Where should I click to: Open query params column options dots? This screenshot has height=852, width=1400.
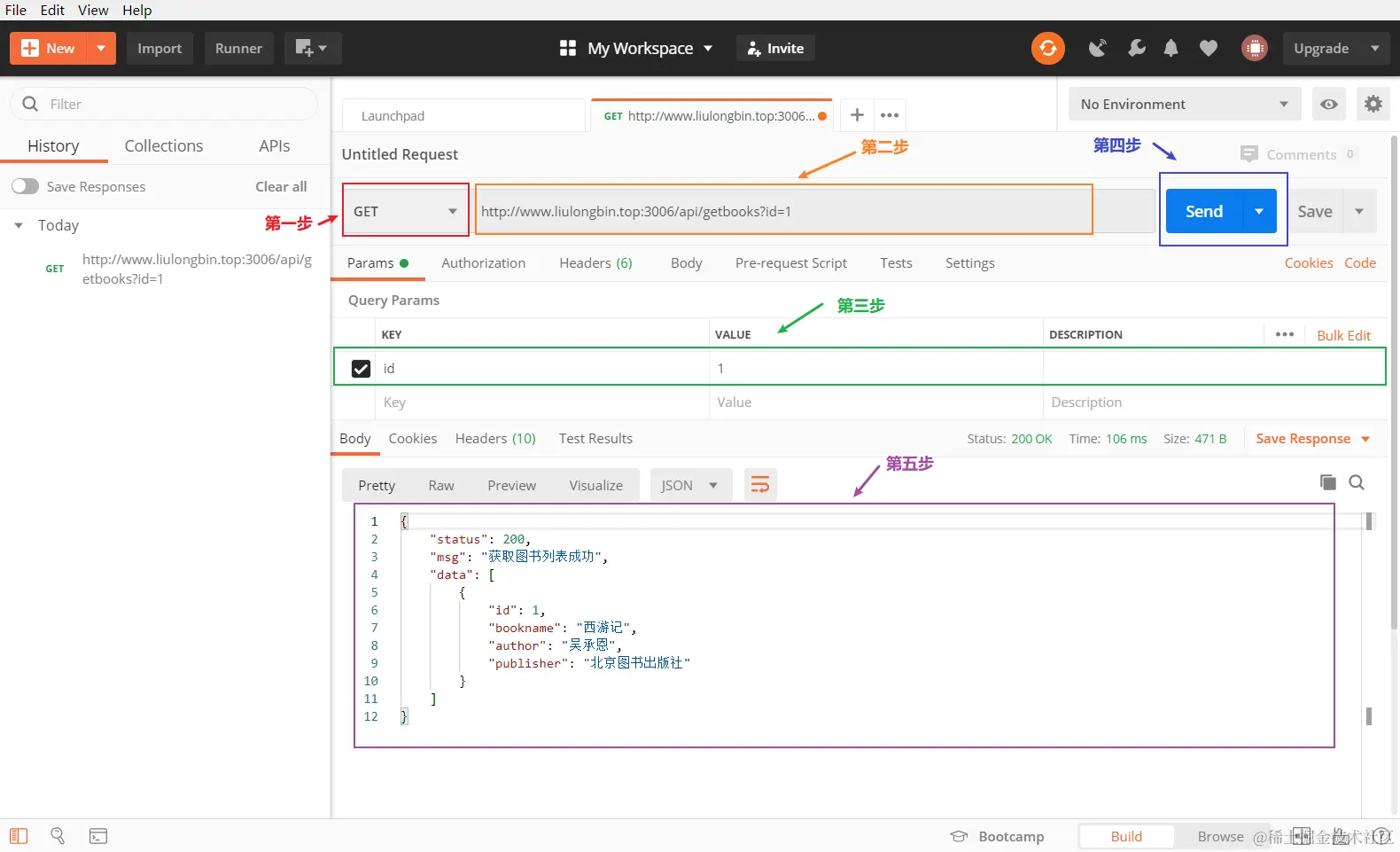[1284, 334]
